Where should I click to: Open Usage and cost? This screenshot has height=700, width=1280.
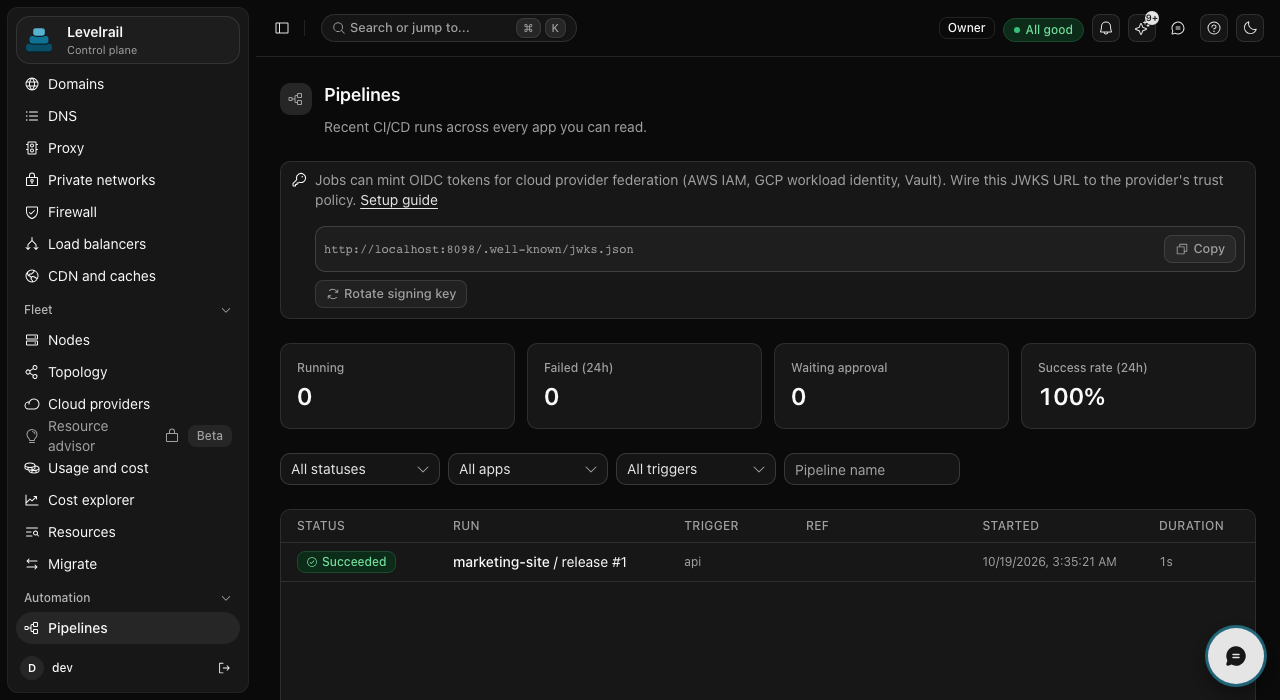[x=128, y=468]
